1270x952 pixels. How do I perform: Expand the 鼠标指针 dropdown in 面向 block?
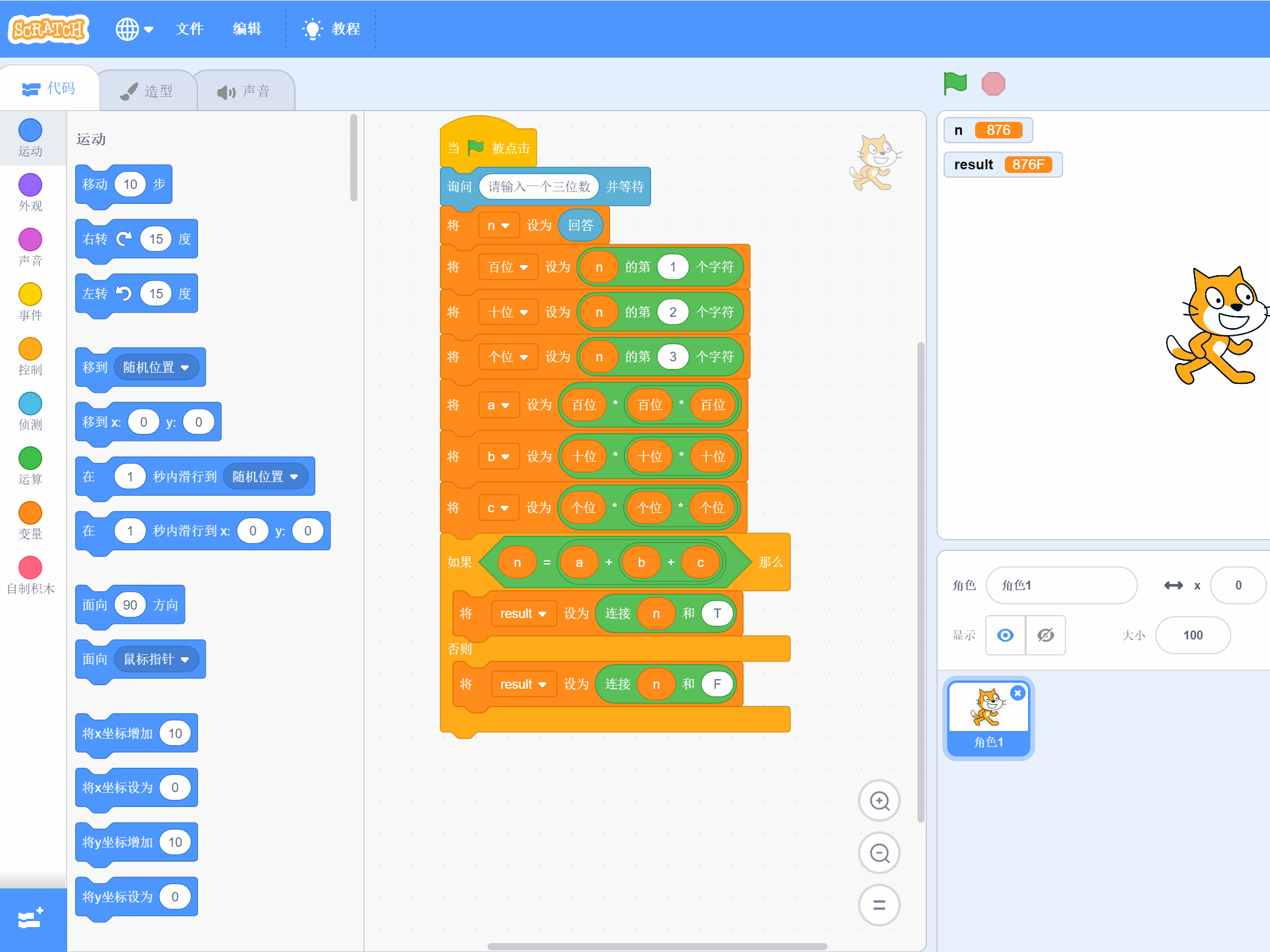(x=185, y=660)
